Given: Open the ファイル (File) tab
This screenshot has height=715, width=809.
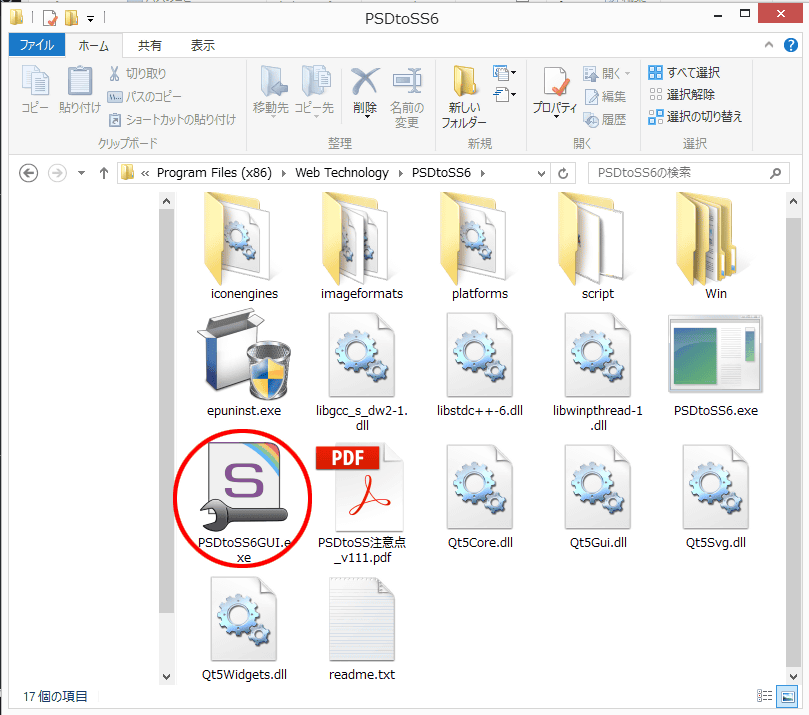Looking at the screenshot, I should (37, 45).
